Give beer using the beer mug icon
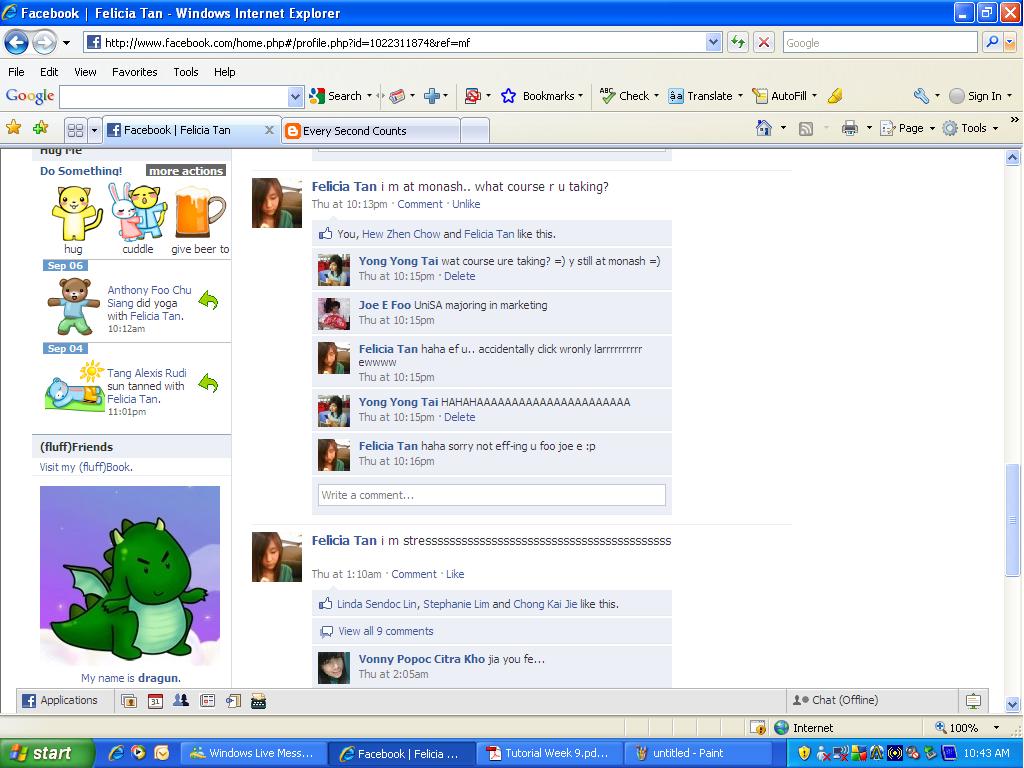1024x768 pixels. 200,212
